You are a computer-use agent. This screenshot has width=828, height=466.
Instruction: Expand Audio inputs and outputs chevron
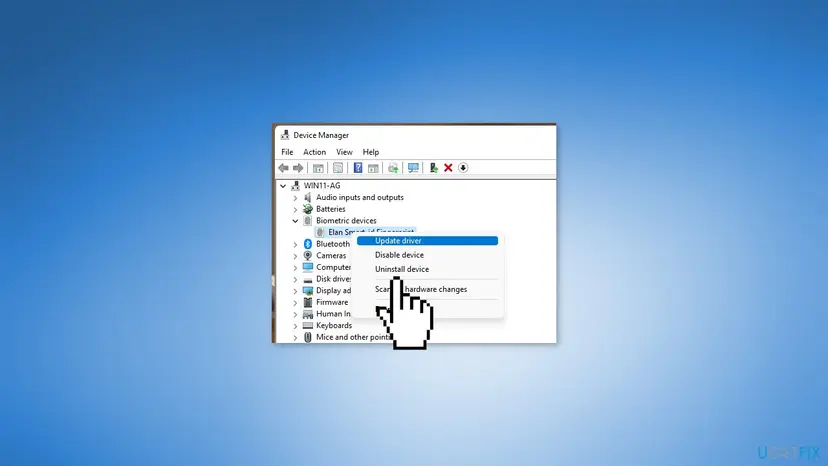click(296, 198)
